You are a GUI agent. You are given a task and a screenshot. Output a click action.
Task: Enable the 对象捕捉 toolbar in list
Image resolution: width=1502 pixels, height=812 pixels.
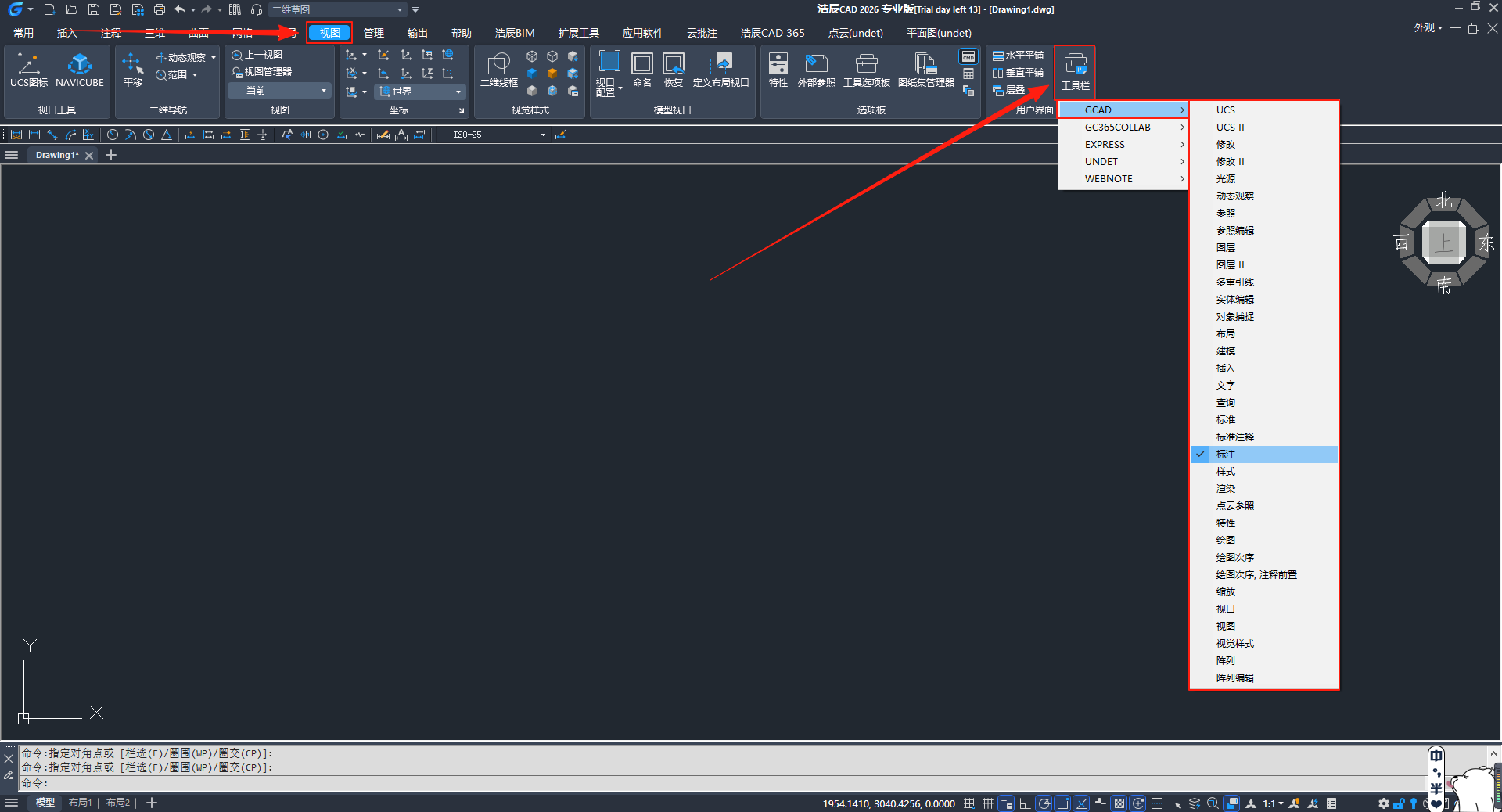coord(1234,317)
